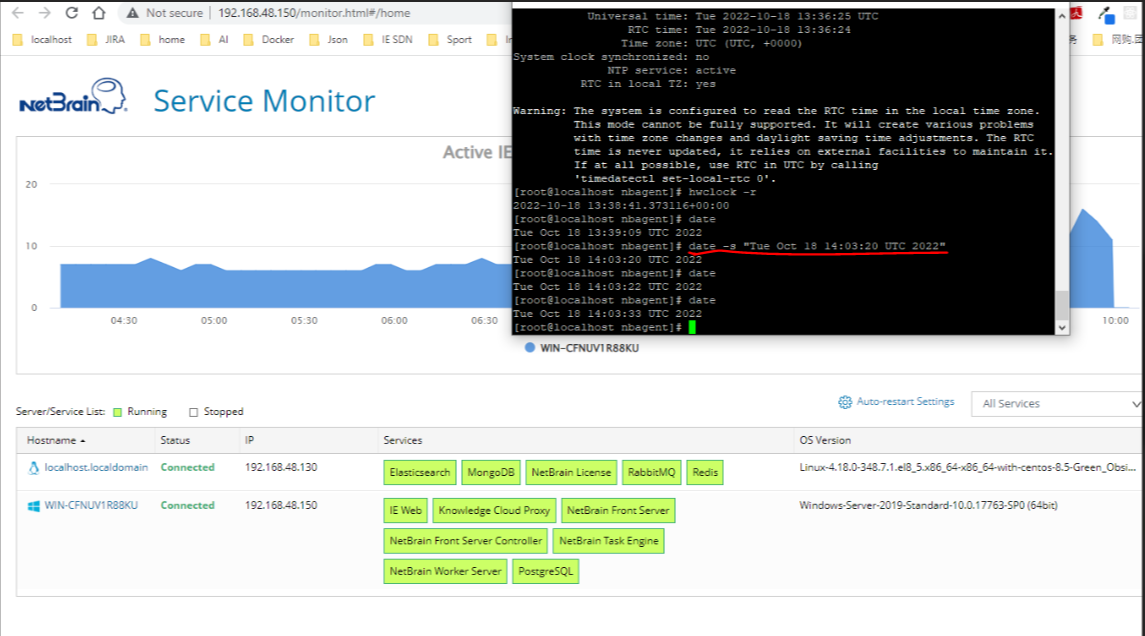Click the Windows-Server-2019 OS version text
This screenshot has height=636, width=1145.
[928, 505]
